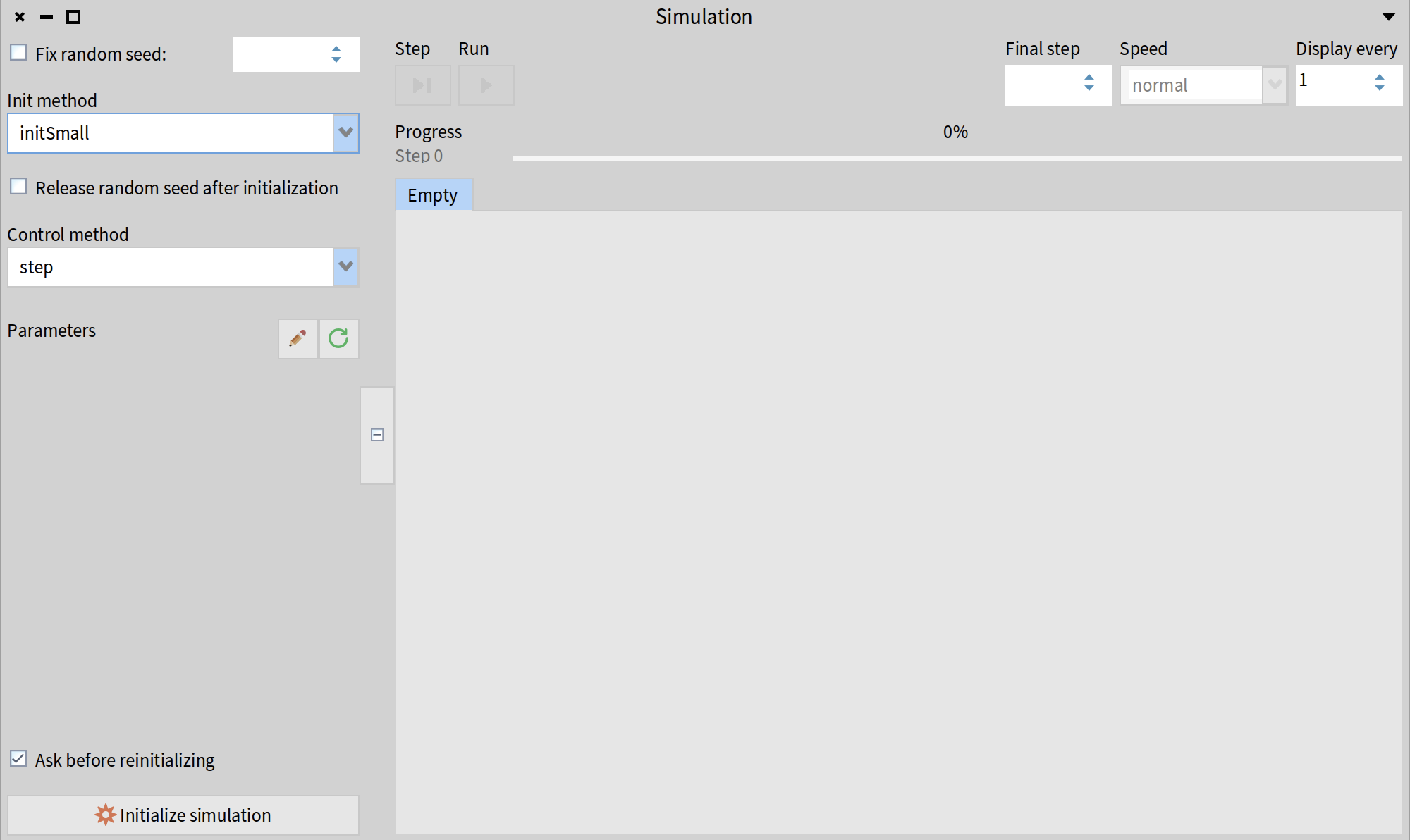
Task: Toggle Release random seed after initialization
Action: tap(19, 187)
